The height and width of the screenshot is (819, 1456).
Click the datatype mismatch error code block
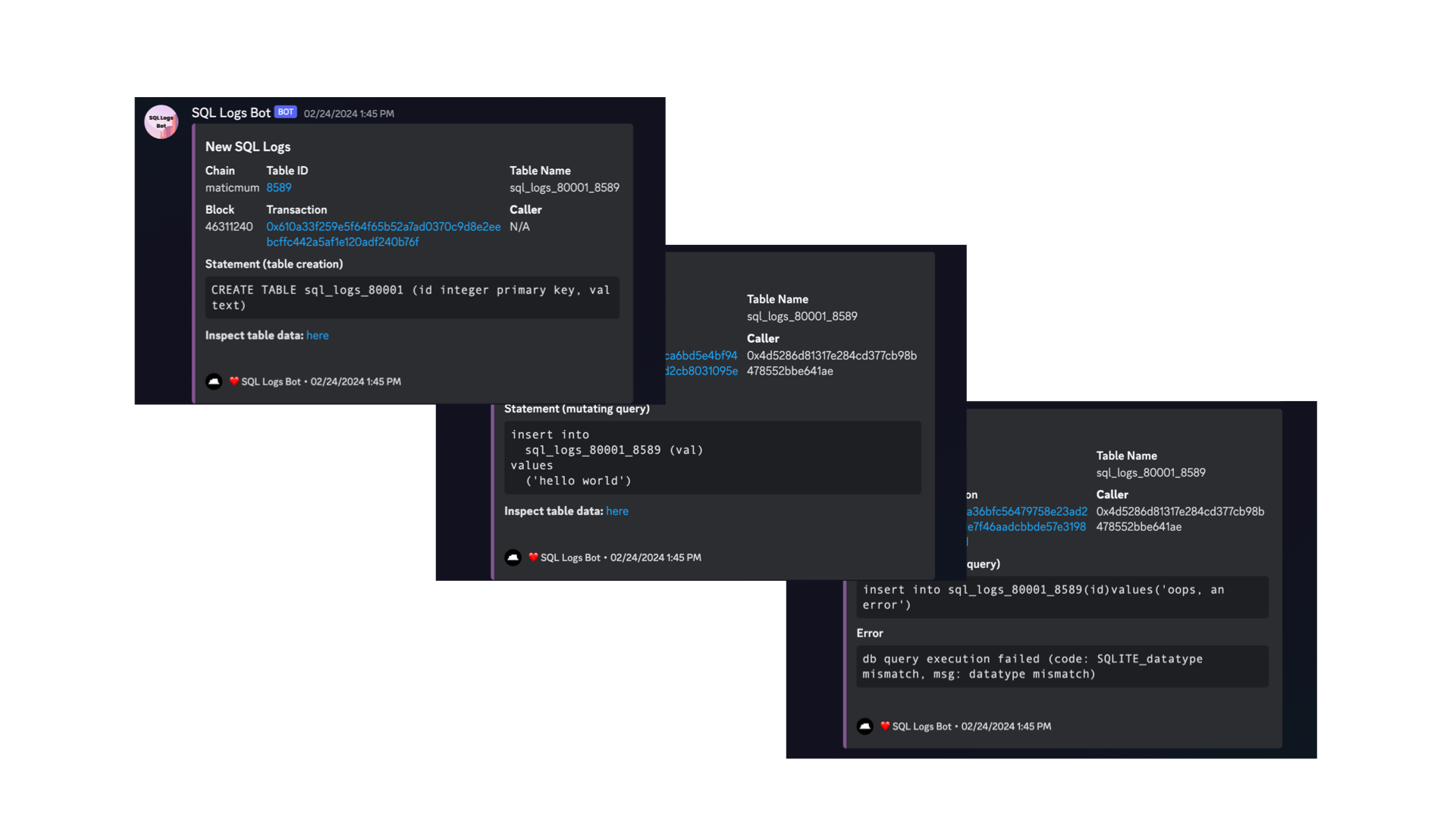(1062, 667)
